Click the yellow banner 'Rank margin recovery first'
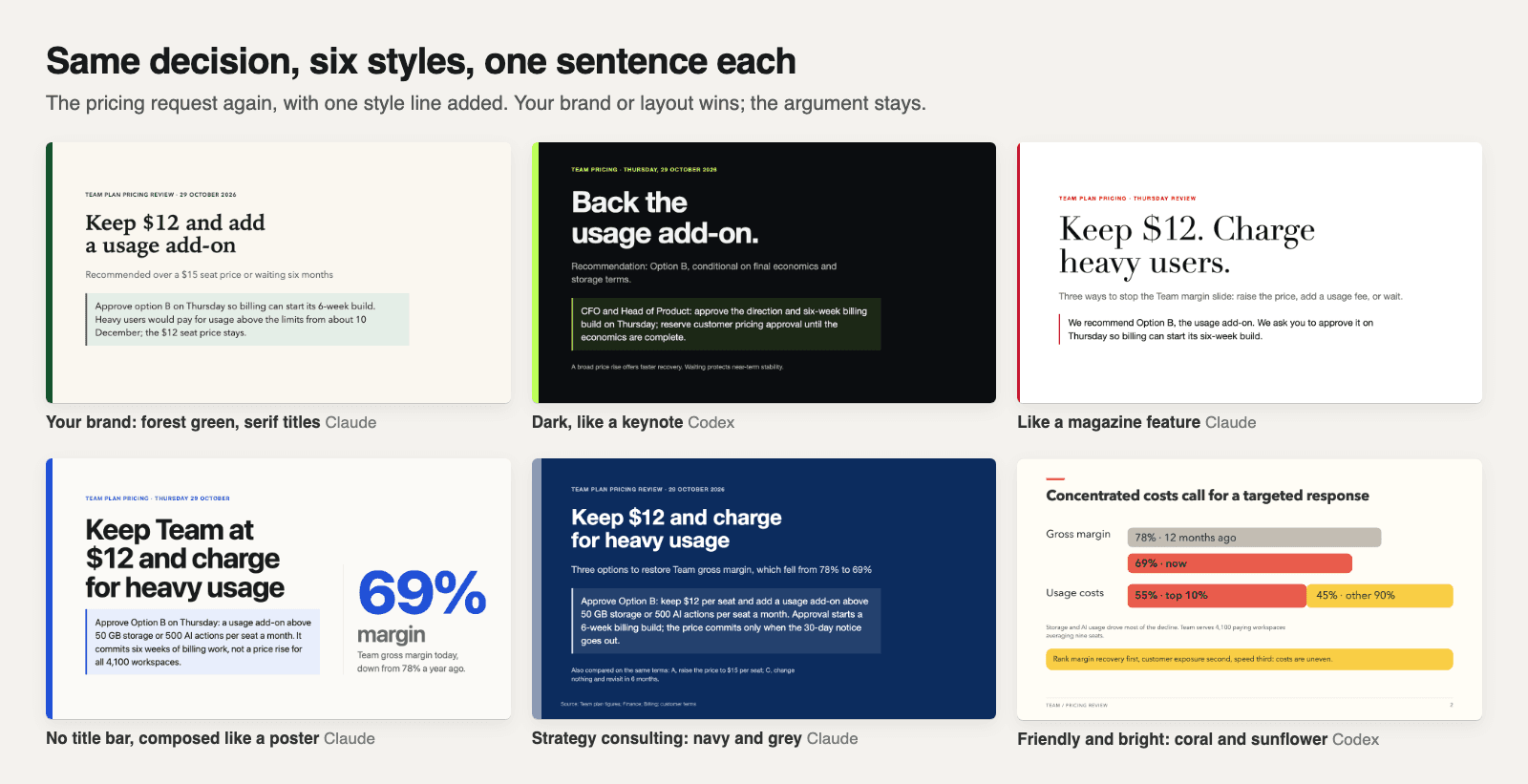Image resolution: width=1528 pixels, height=784 pixels. 1249,659
